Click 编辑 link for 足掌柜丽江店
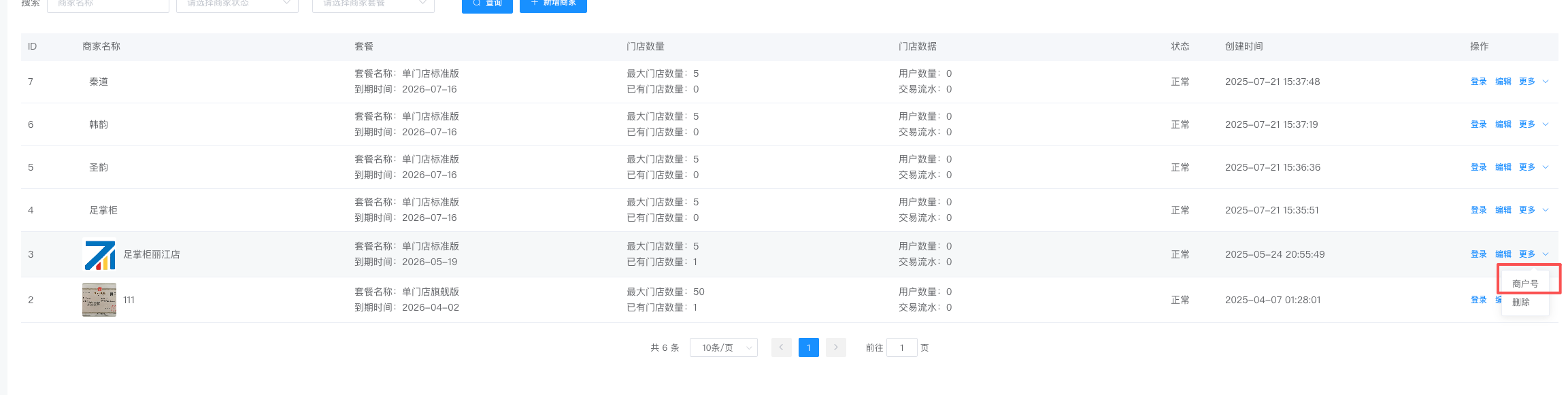 pyautogui.click(x=1503, y=254)
